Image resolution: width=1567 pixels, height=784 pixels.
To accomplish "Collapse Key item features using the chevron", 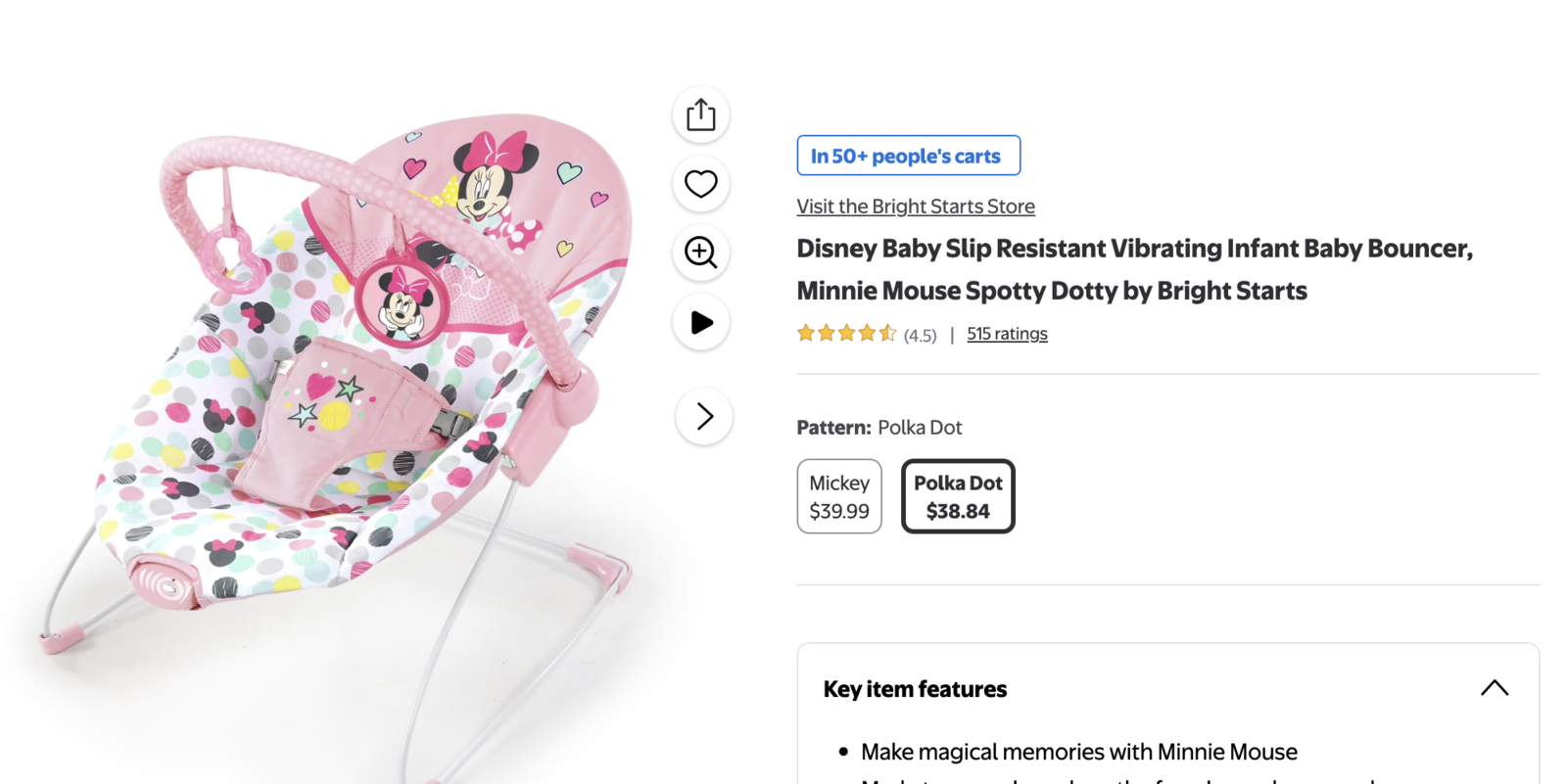I will [x=1494, y=688].
